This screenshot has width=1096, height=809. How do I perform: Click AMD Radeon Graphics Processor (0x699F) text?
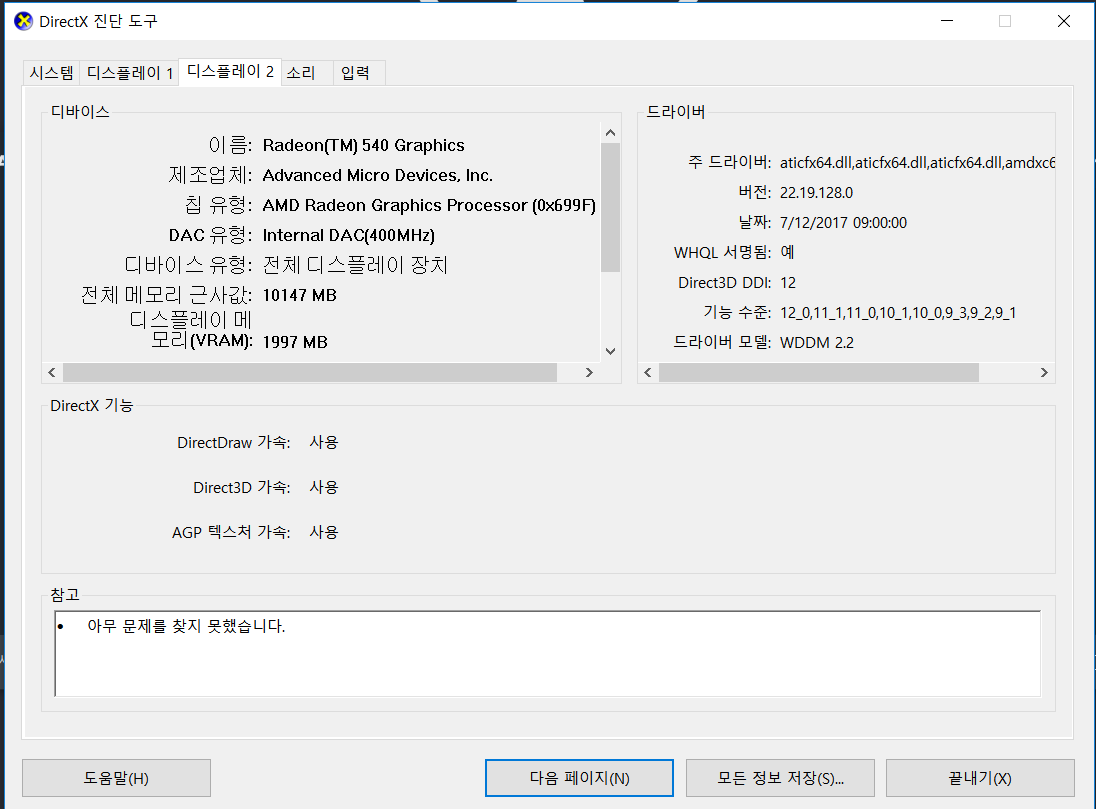429,206
